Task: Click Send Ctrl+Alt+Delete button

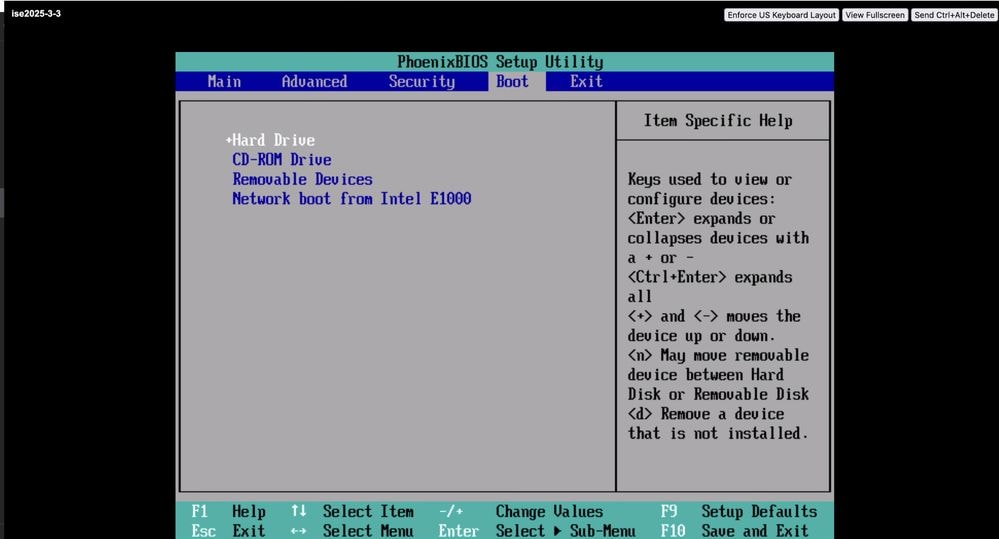Action: (954, 15)
